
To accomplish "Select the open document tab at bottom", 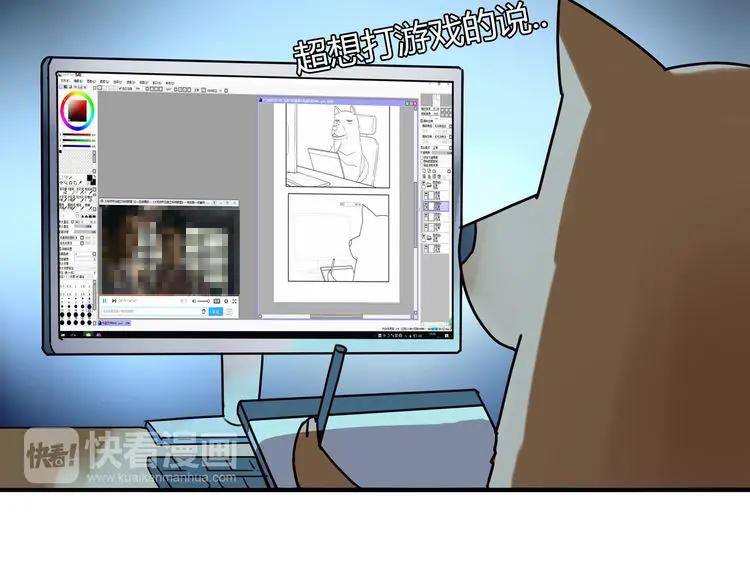I will pos(114,323).
